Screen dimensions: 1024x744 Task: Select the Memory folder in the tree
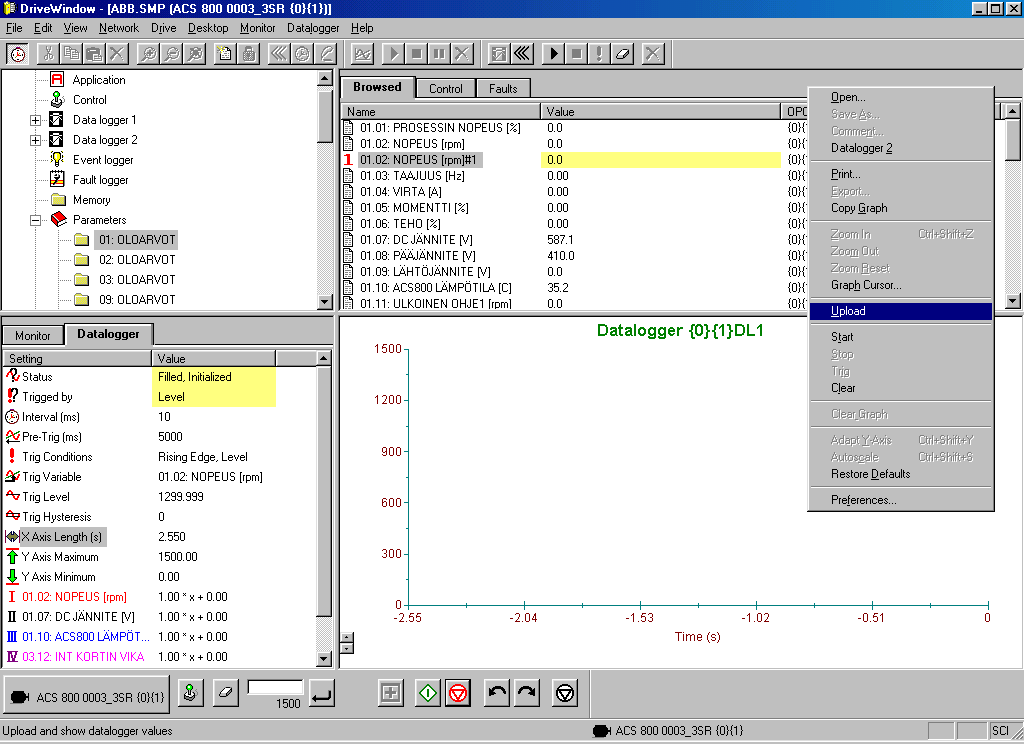pos(91,200)
